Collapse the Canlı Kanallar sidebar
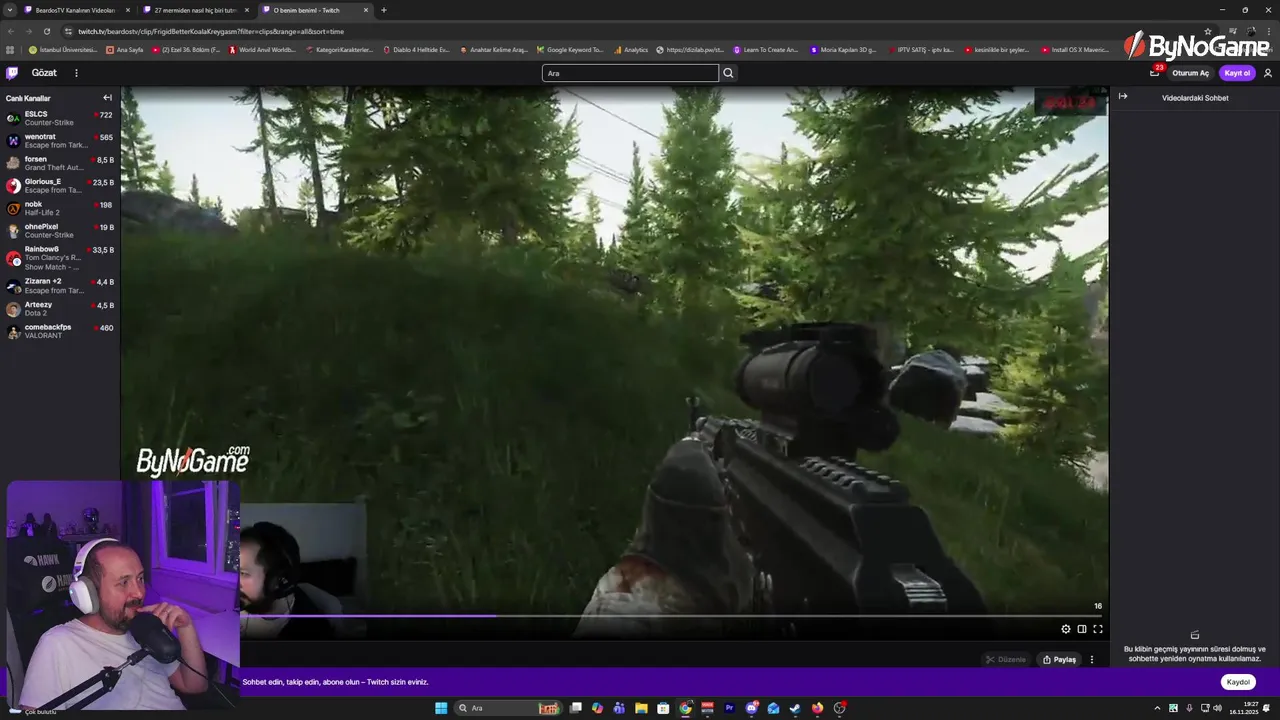The height and width of the screenshot is (720, 1280). tap(107, 98)
